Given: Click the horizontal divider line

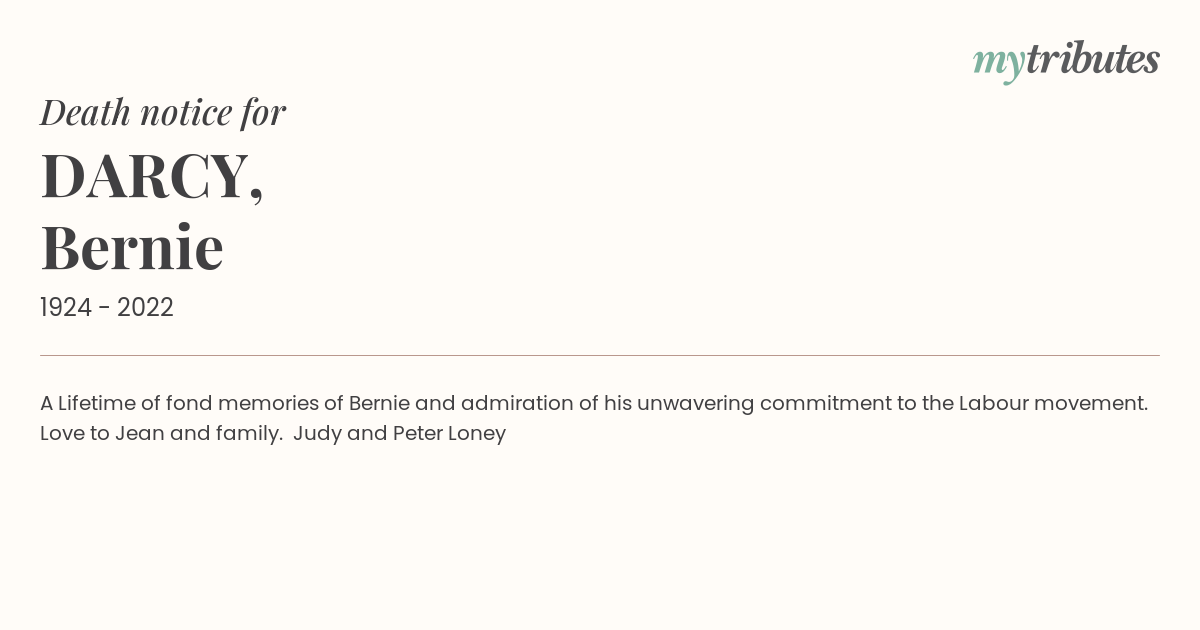Looking at the screenshot, I should (x=600, y=355).
